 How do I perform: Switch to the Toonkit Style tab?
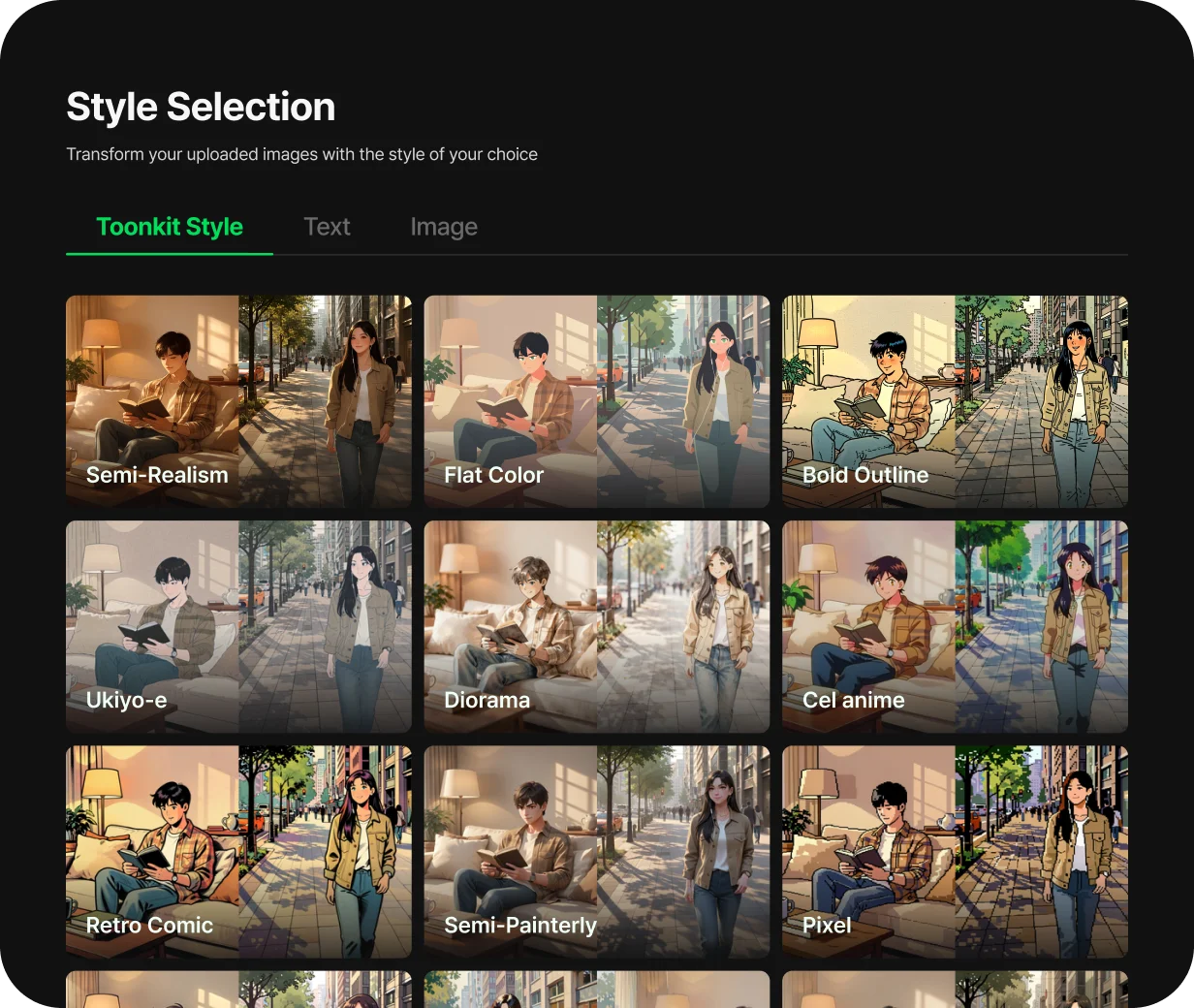(170, 227)
